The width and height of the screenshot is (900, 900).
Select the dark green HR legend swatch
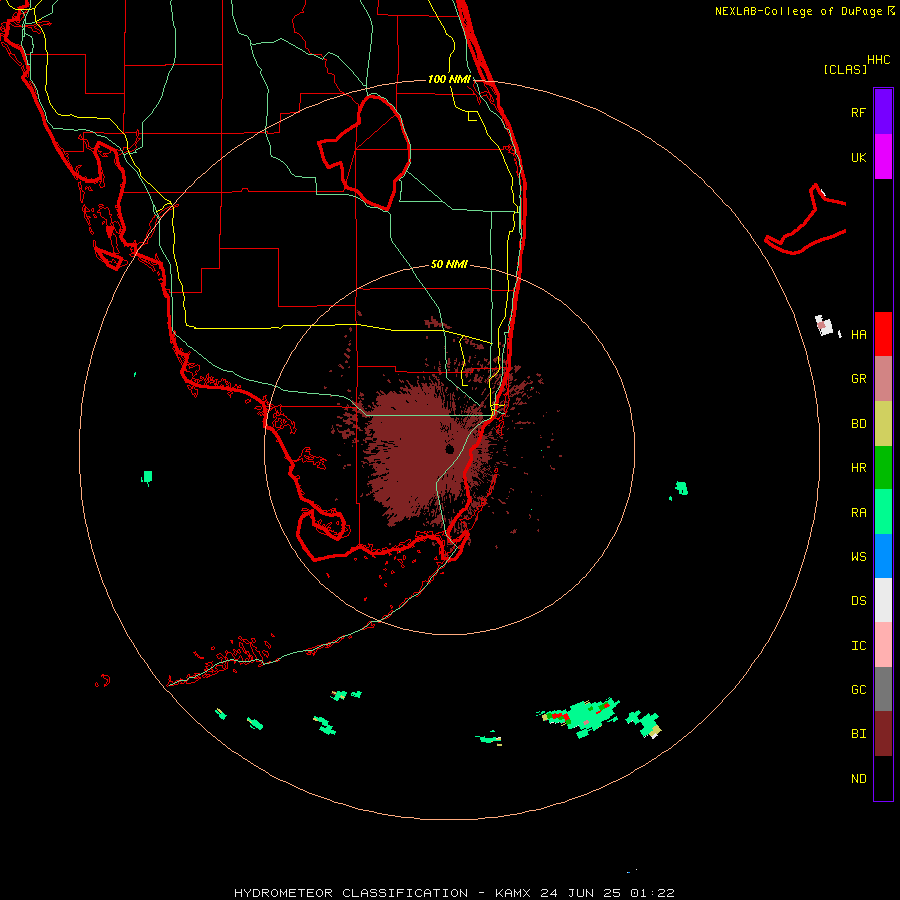coord(883,468)
